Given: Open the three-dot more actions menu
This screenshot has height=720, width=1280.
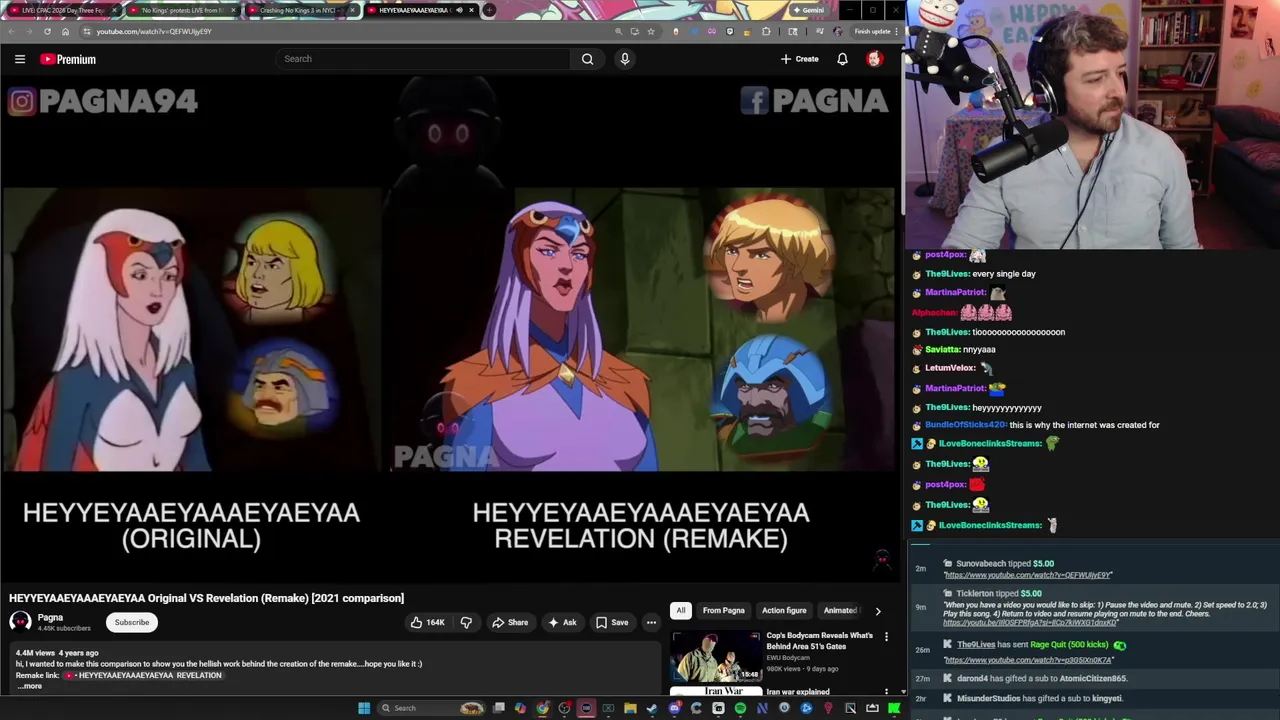Looking at the screenshot, I should (x=651, y=623).
